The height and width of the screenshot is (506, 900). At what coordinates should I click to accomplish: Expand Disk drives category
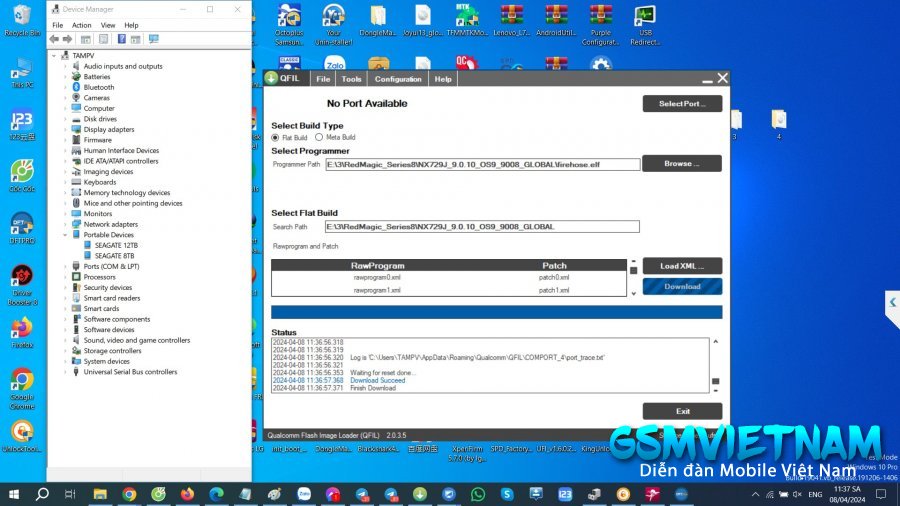click(65, 119)
